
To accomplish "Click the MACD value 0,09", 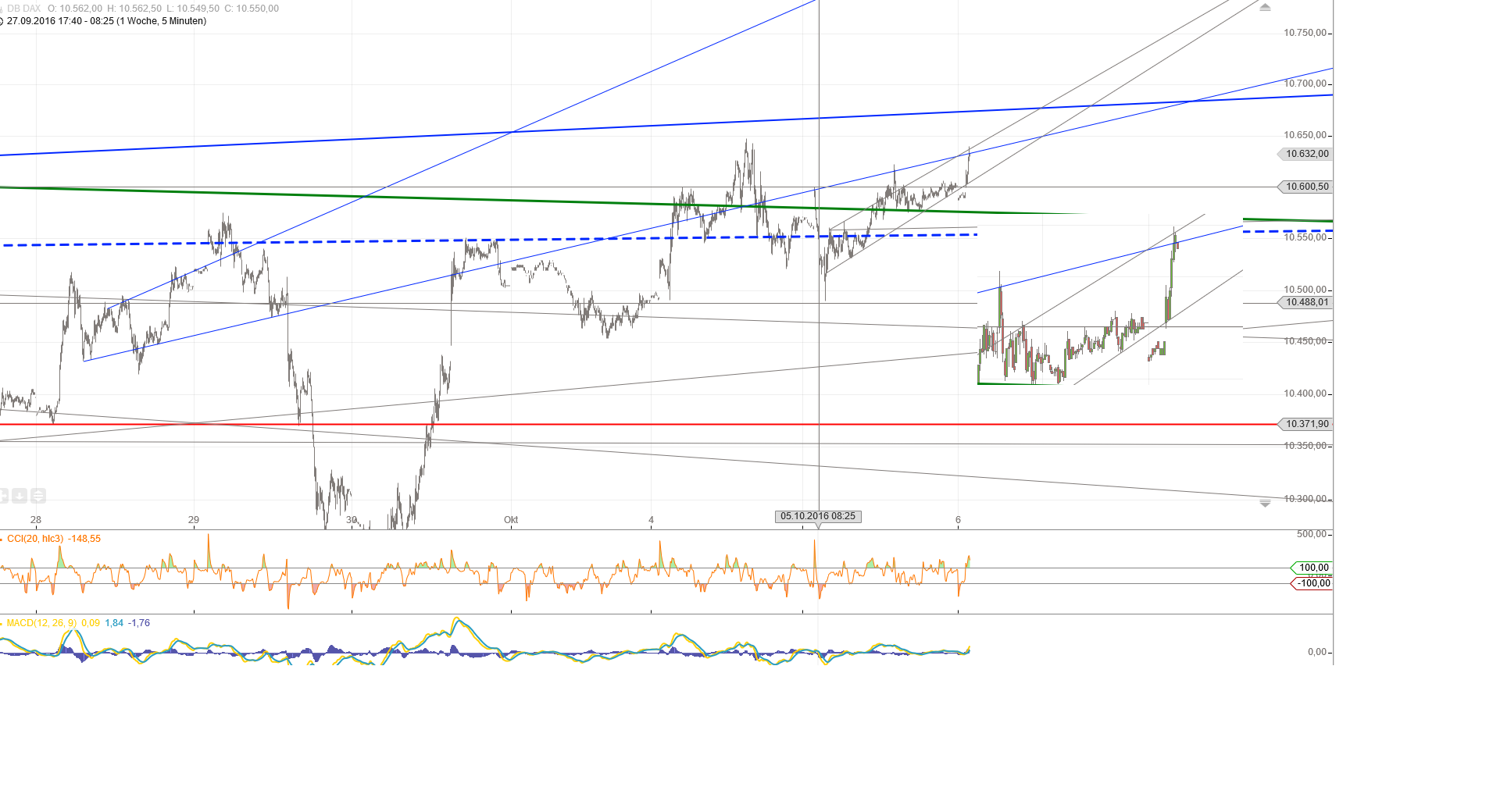I will point(91,623).
